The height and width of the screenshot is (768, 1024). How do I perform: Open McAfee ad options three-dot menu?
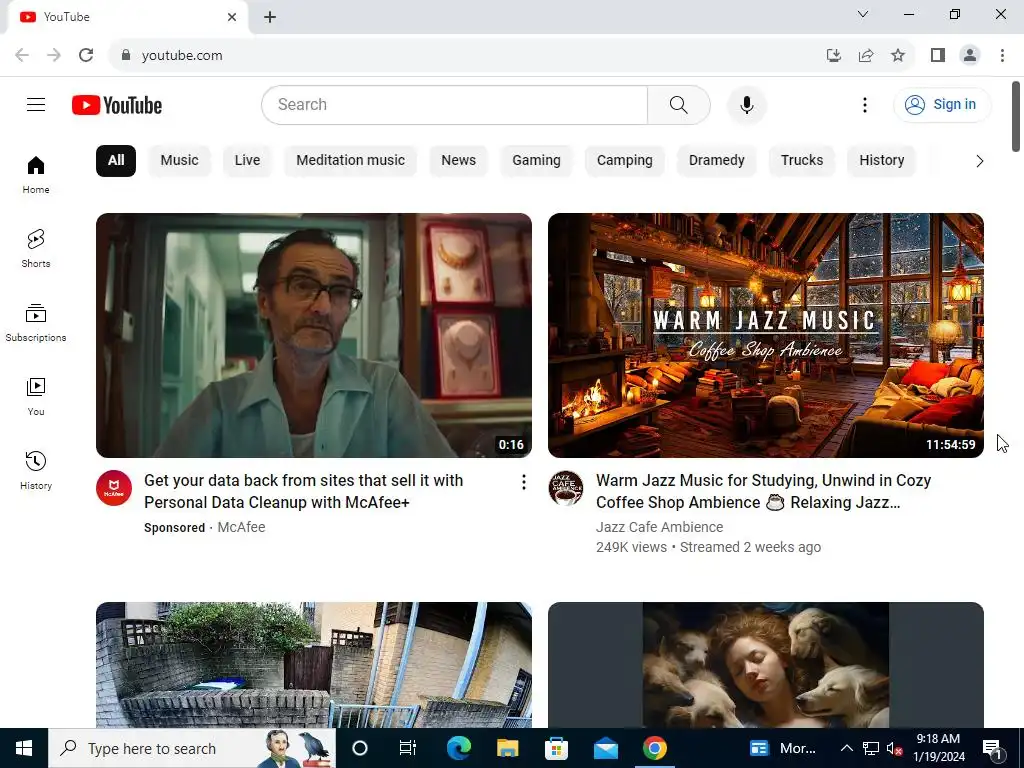click(523, 482)
